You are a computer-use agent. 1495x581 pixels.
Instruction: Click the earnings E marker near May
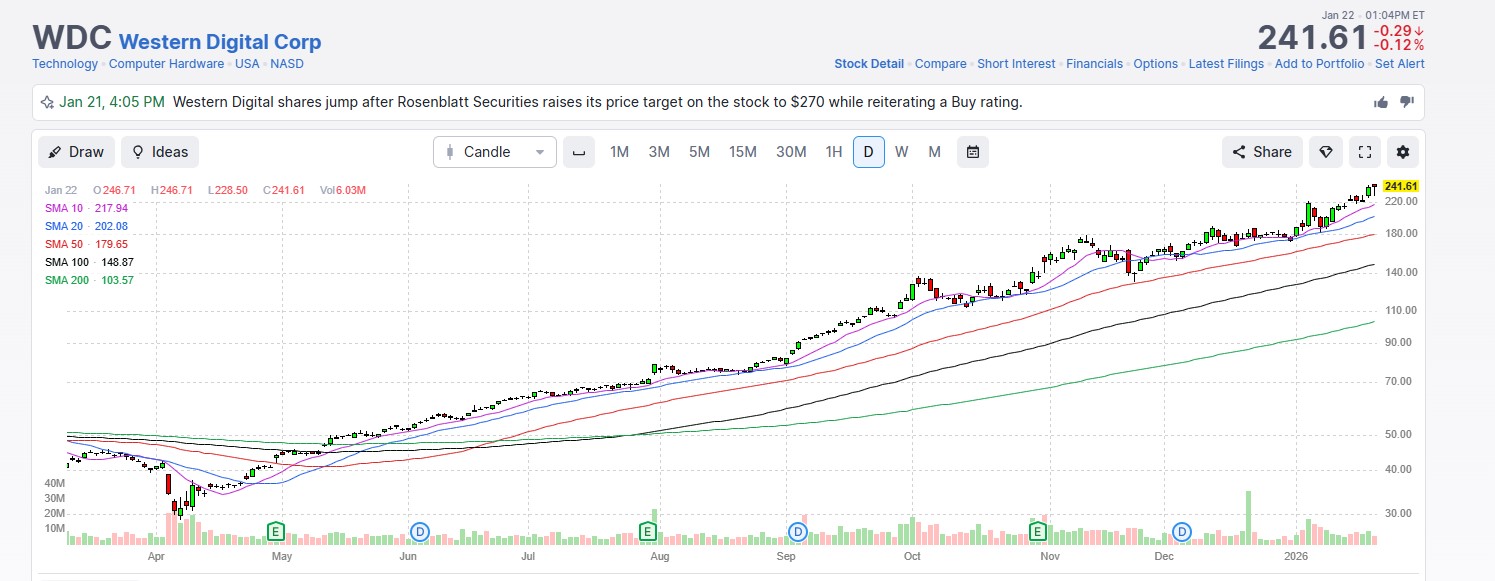276,530
